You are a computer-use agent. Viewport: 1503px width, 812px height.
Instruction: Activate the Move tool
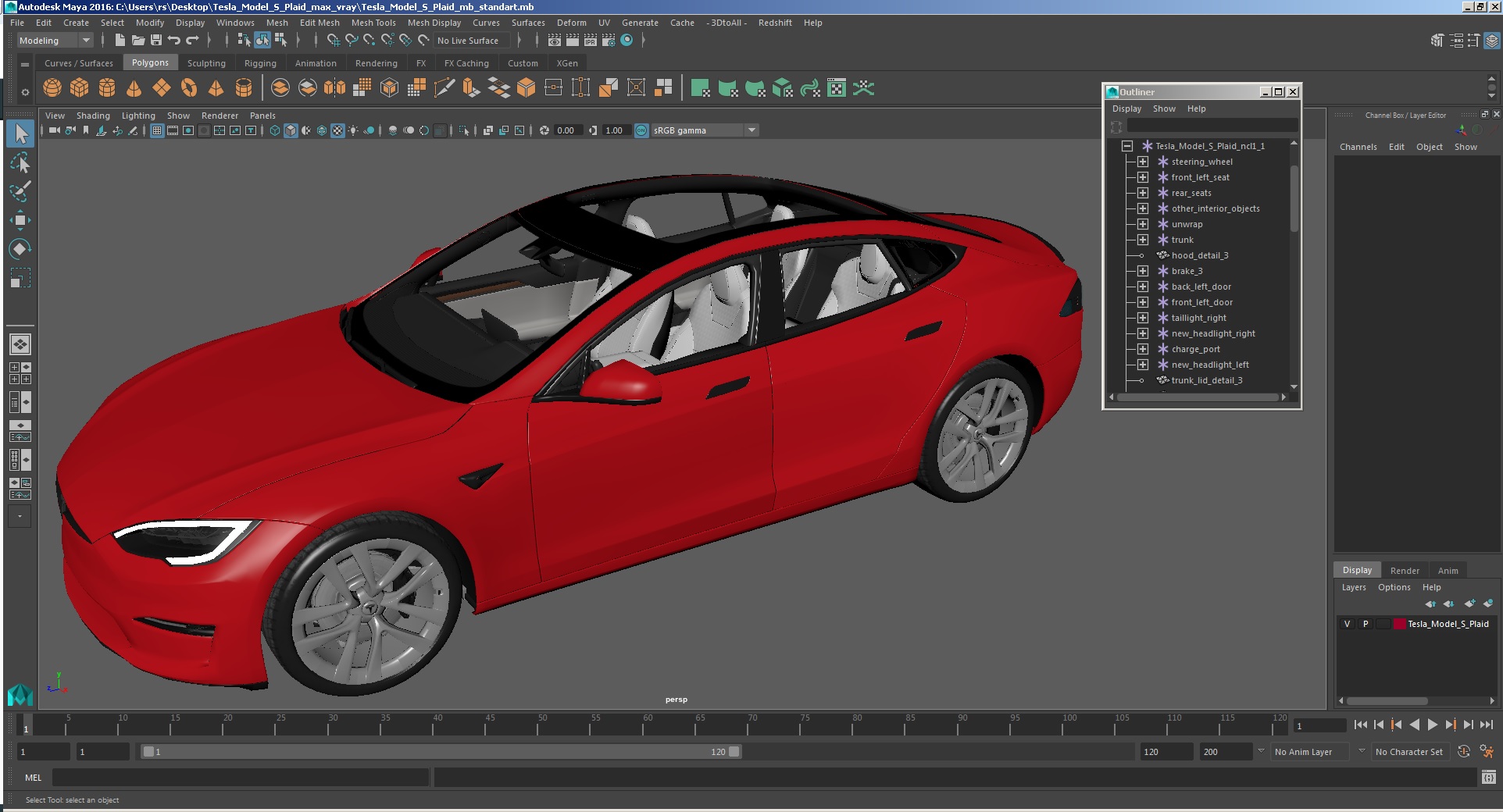20,220
